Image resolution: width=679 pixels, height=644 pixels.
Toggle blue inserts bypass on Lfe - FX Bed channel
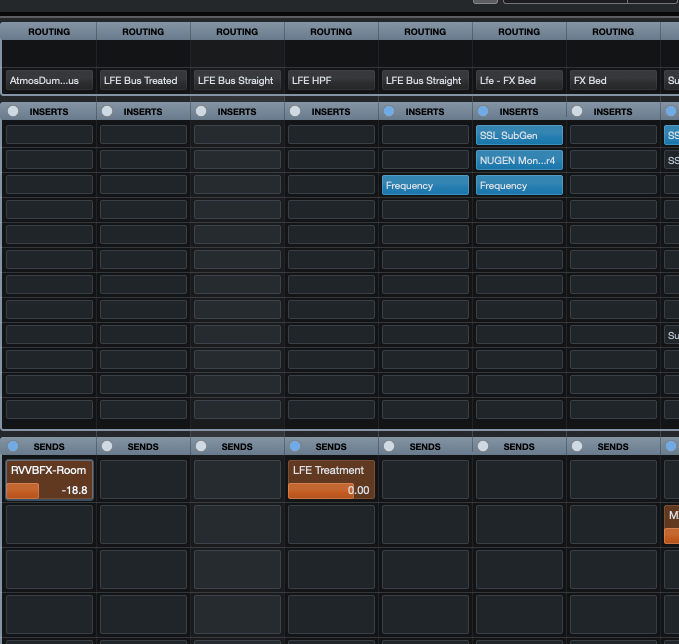tap(483, 111)
